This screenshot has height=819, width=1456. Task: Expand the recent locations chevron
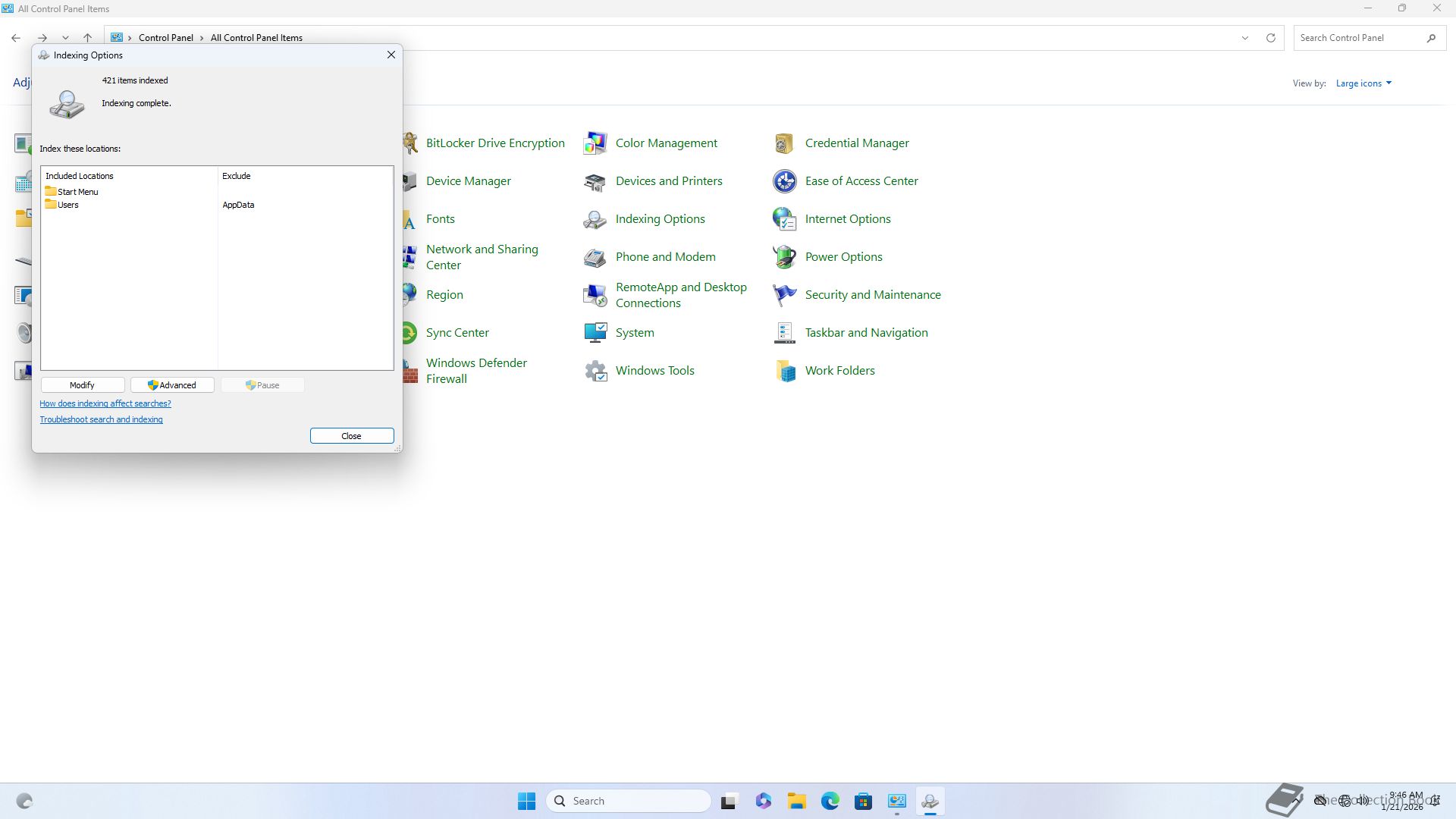tap(65, 38)
